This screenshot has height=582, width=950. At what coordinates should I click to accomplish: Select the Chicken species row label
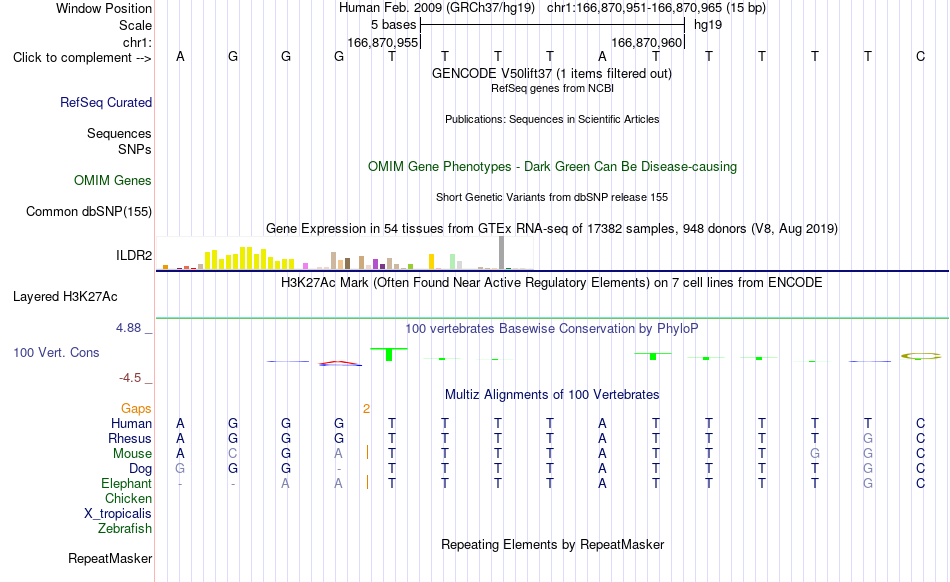click(x=128, y=498)
